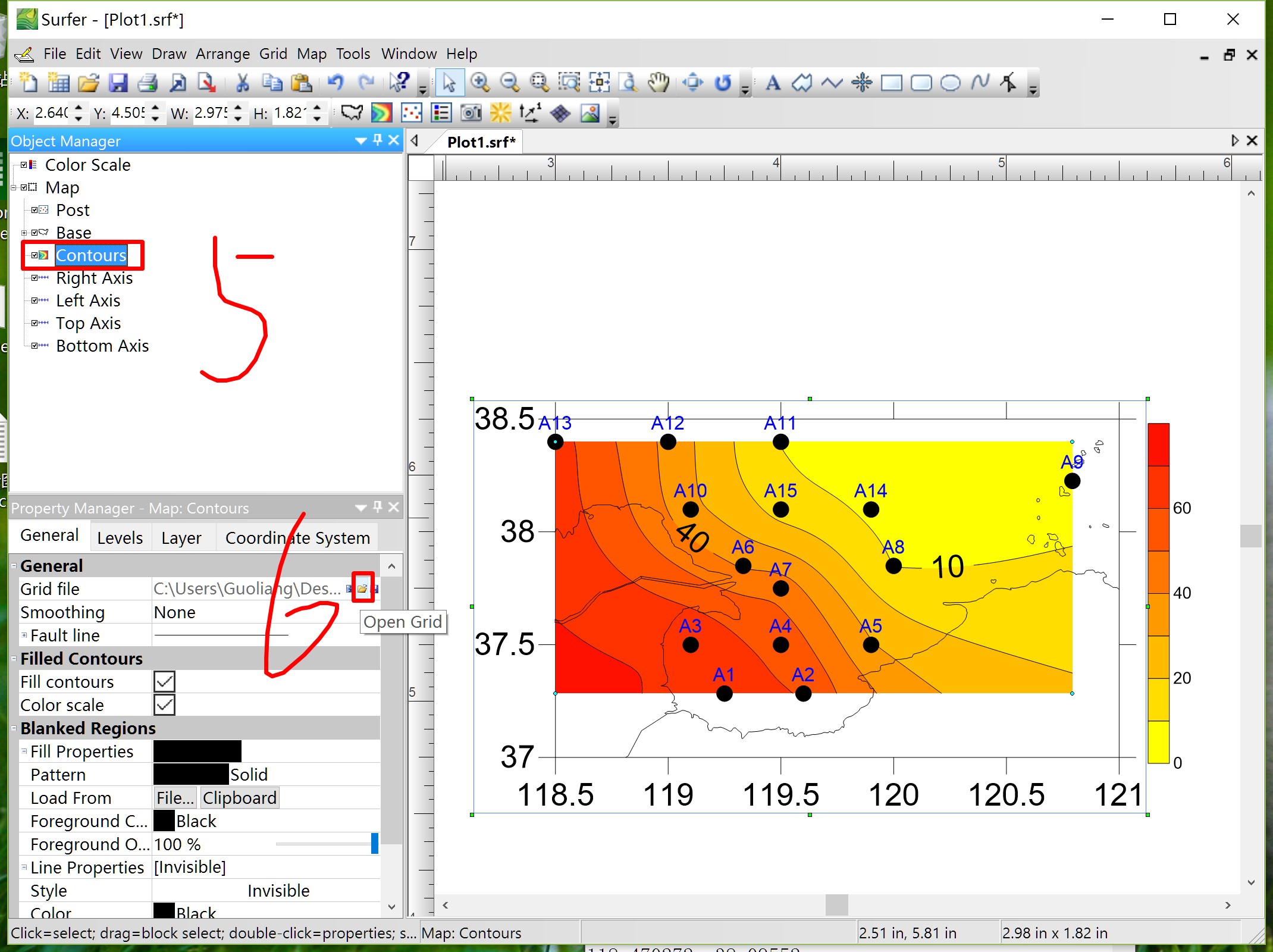This screenshot has height=952, width=1273.
Task: Open the Arrange menu
Action: coord(223,54)
